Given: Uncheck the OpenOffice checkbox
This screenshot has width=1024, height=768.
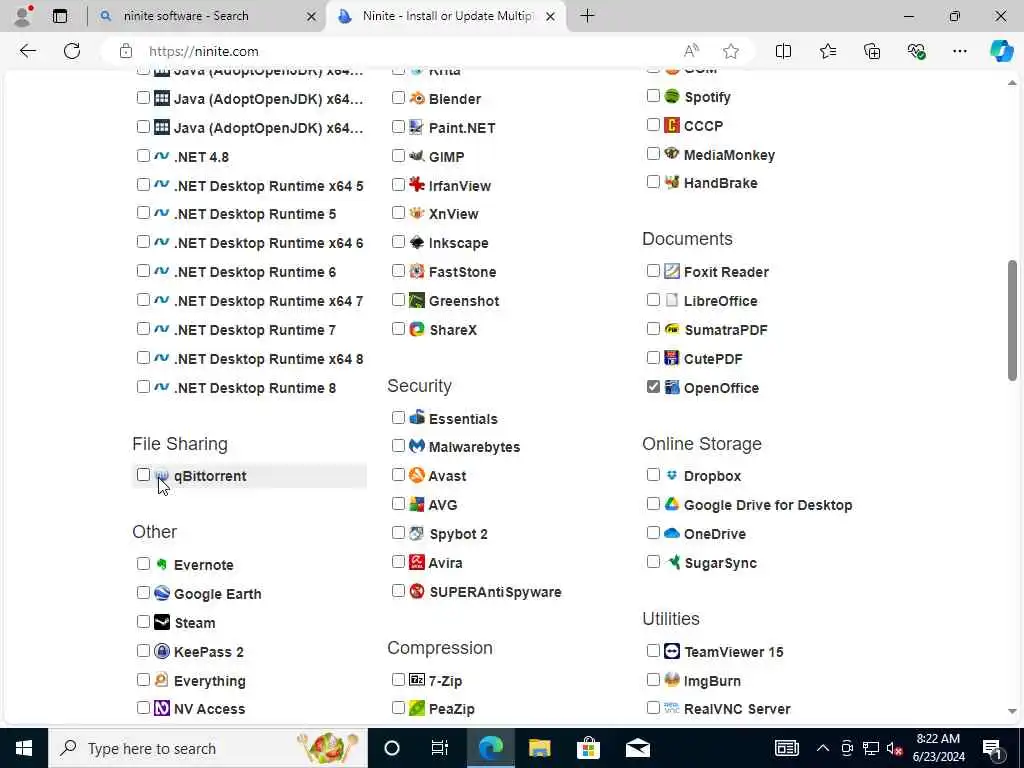Looking at the screenshot, I should [653, 387].
